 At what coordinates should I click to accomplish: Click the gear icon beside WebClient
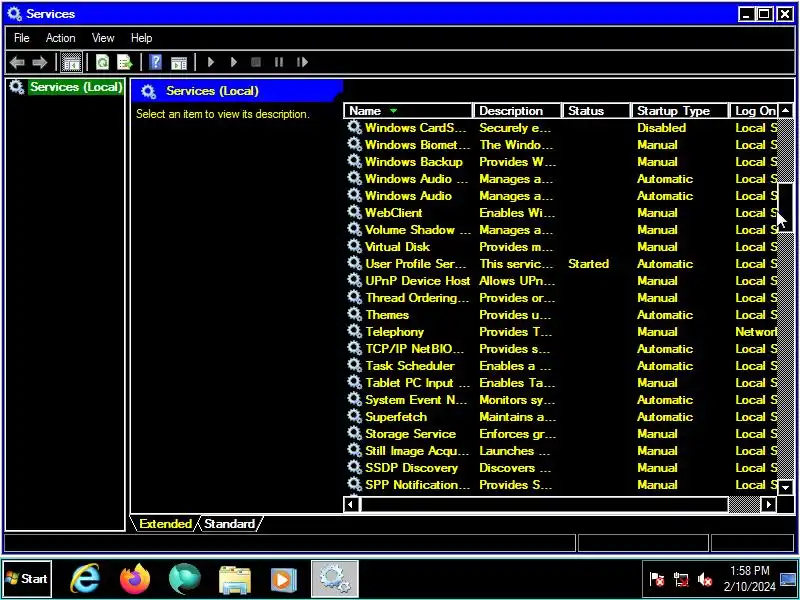(x=354, y=212)
